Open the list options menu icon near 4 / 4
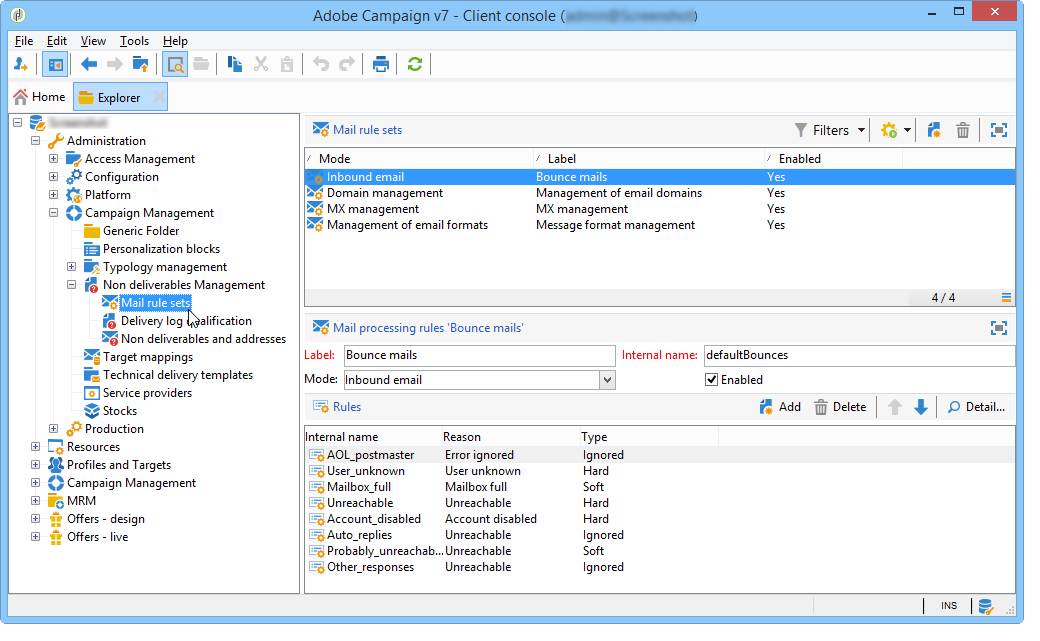The height and width of the screenshot is (641, 1040). tap(1006, 297)
